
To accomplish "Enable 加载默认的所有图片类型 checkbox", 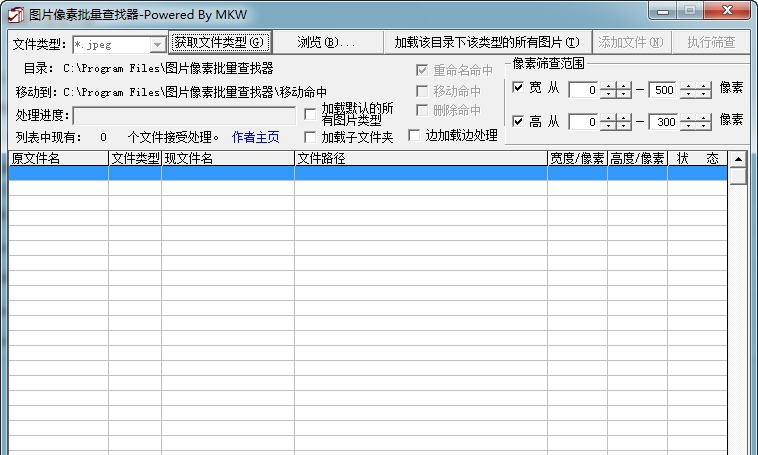I will pos(310,114).
